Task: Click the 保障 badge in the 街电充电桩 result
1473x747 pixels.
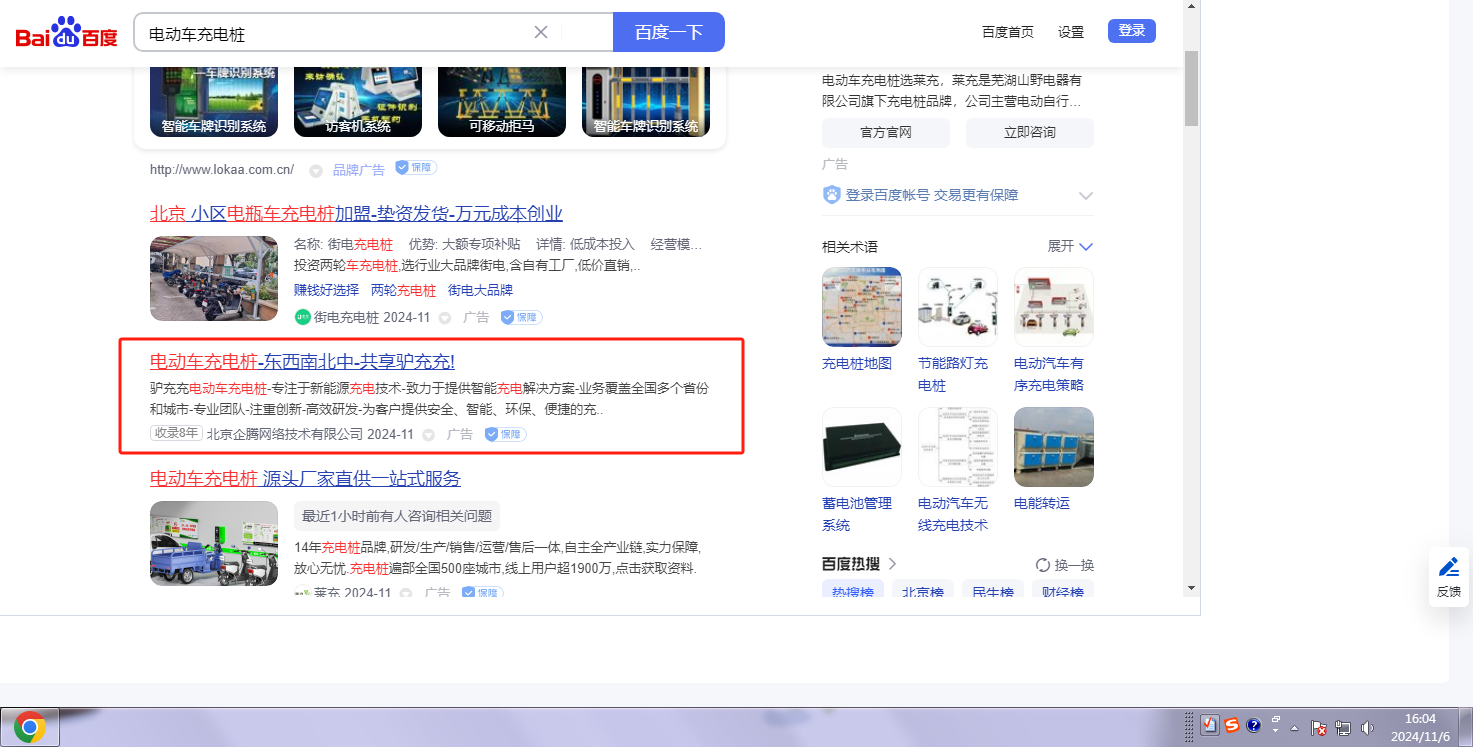Action: coord(521,317)
